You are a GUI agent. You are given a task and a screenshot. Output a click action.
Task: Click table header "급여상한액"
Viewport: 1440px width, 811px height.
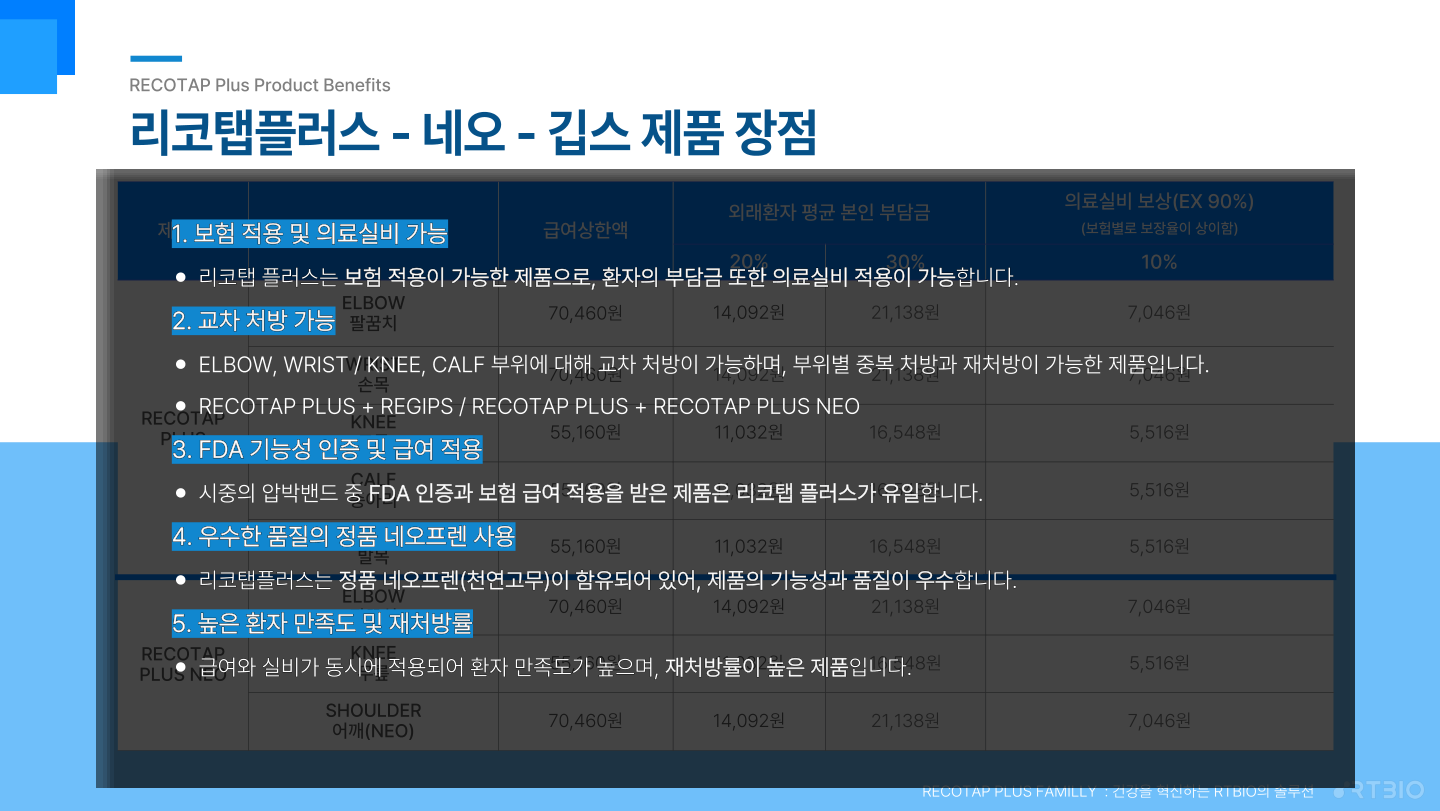[586, 230]
